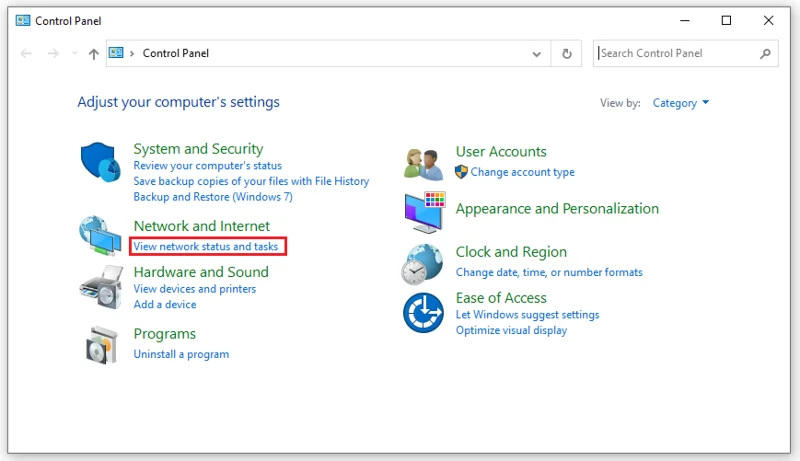800x461 pixels.
Task: Select the Add a device link
Action: pos(165,304)
